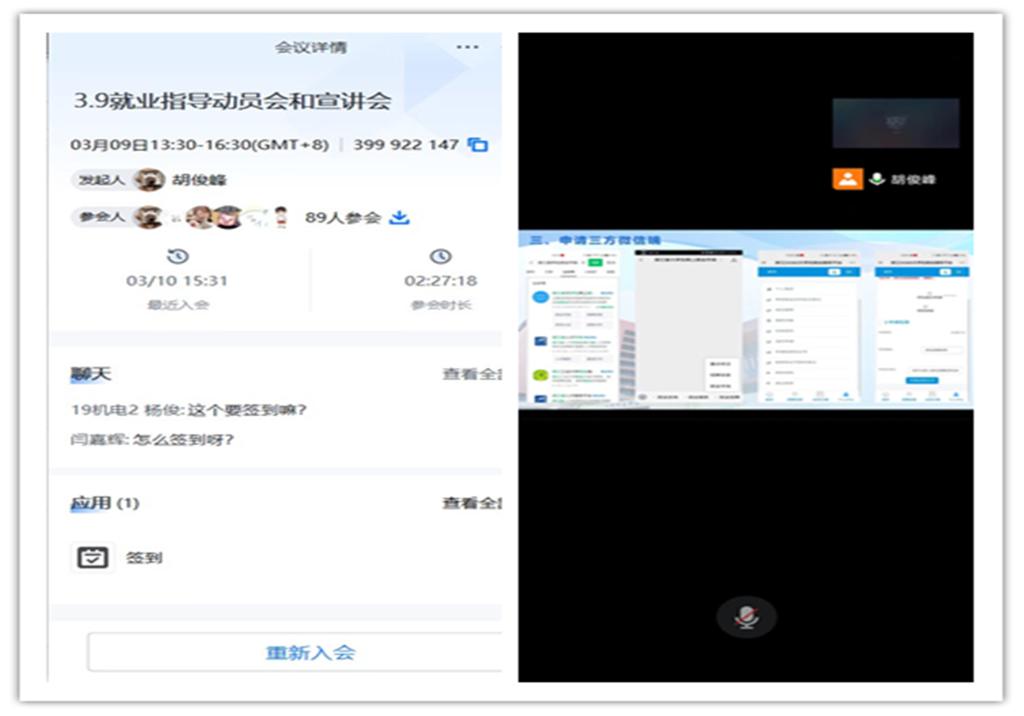Click the clock icon above 参会时长

(440, 257)
